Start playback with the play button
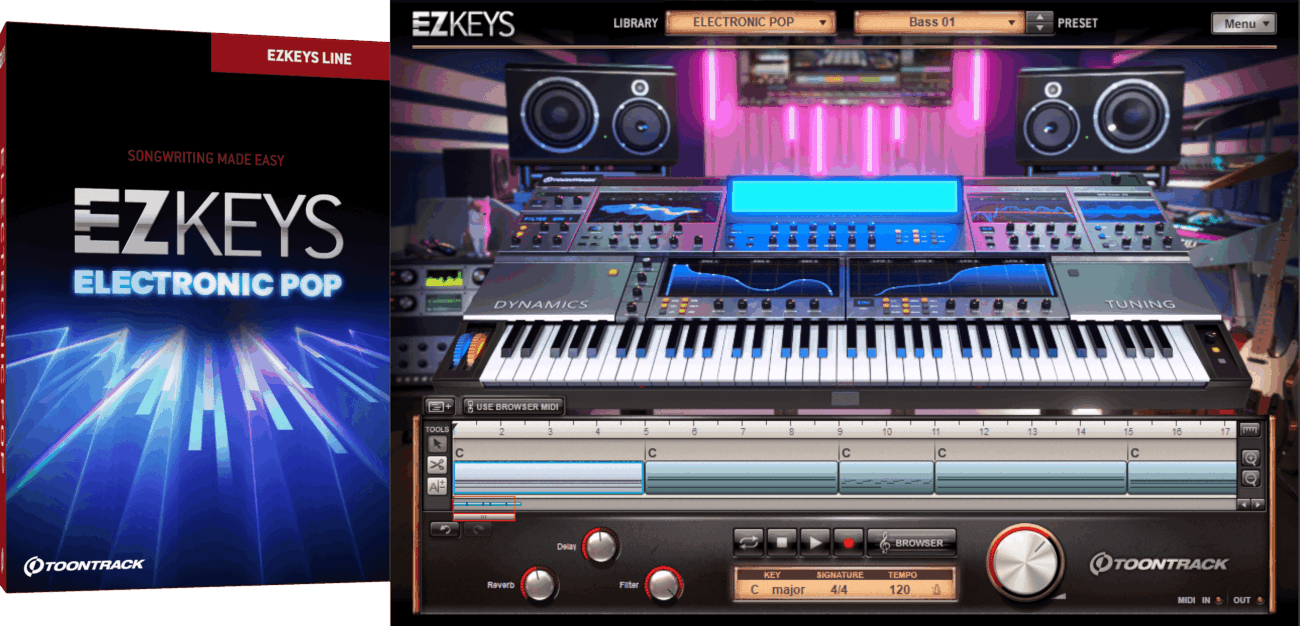 tap(815, 542)
